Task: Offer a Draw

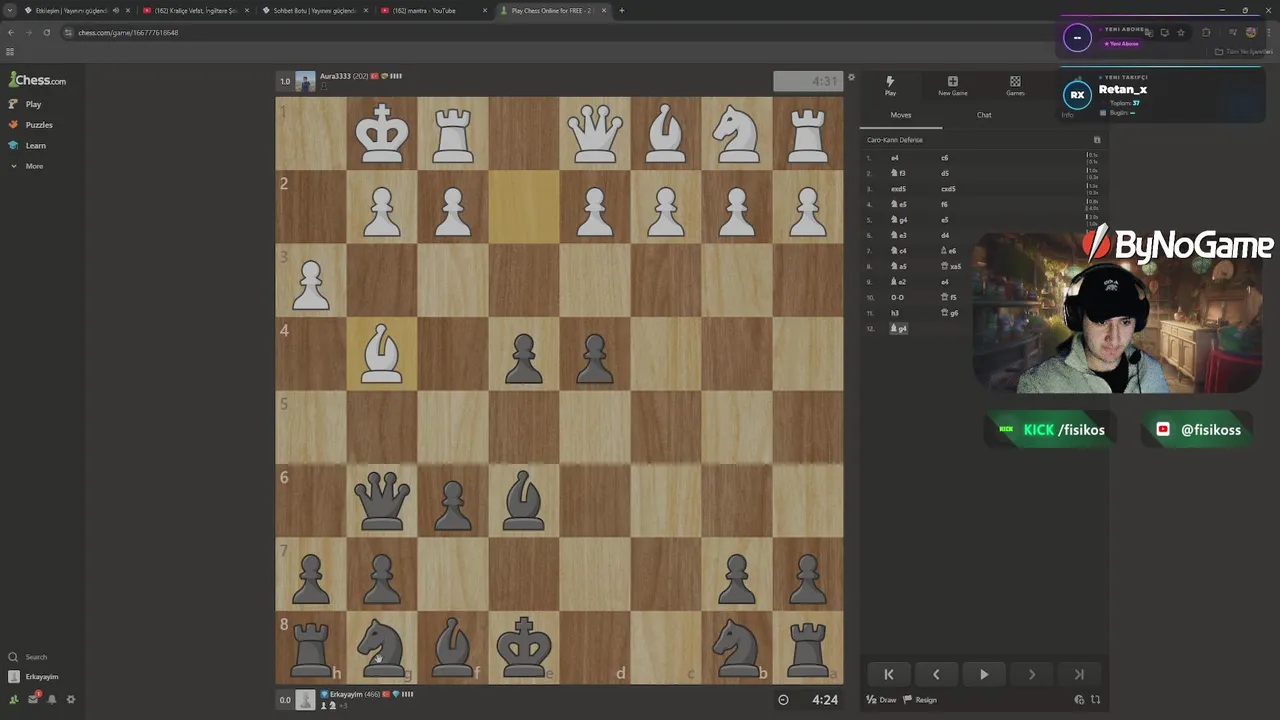Action: coord(881,700)
